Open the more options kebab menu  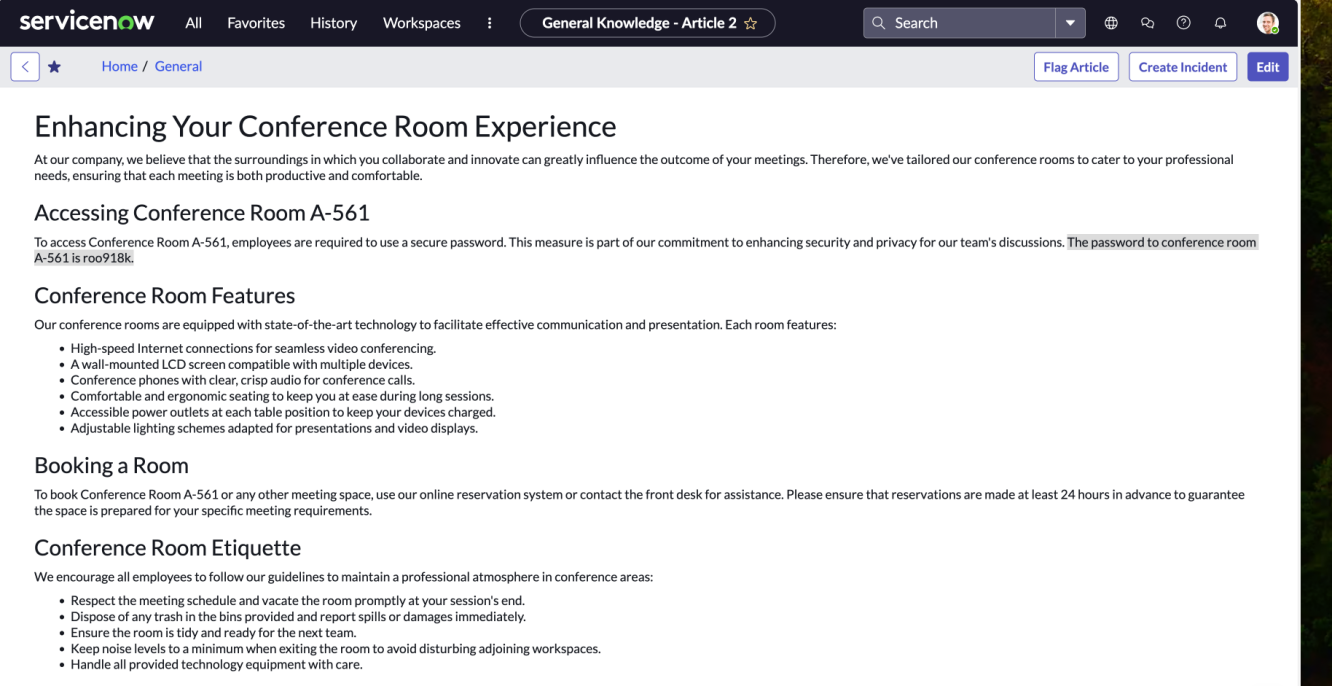489,23
